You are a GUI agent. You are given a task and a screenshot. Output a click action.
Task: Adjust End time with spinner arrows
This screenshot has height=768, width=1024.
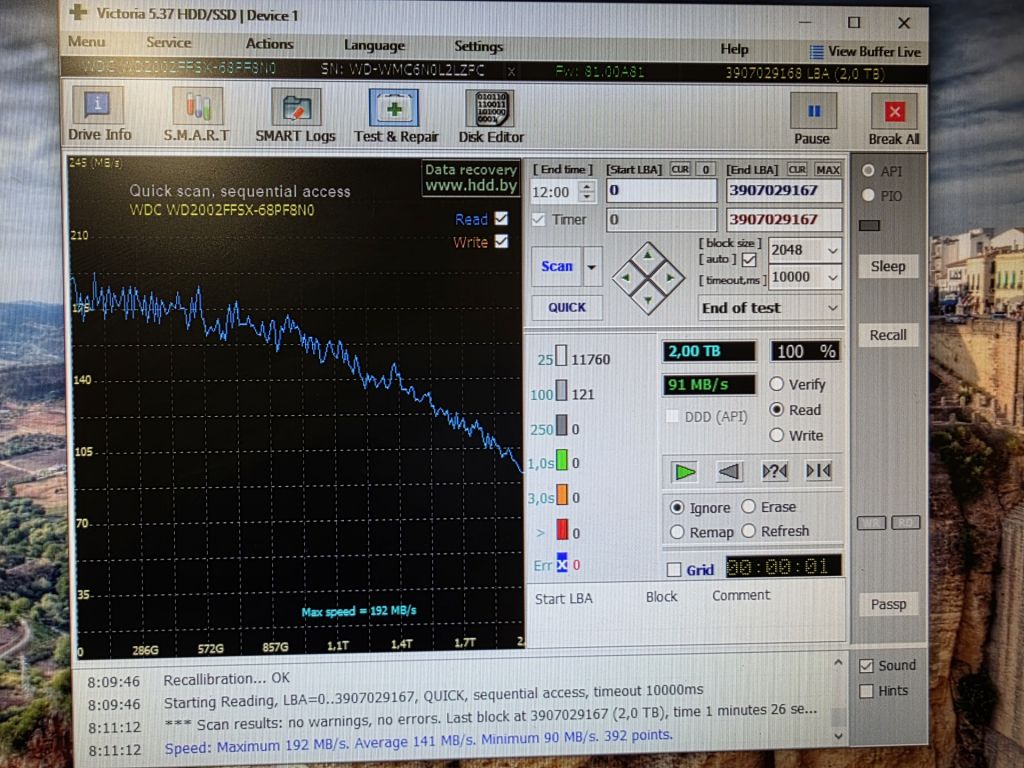pyautogui.click(x=587, y=191)
